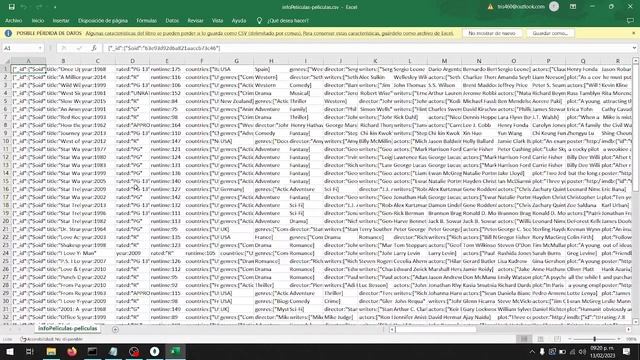Click the horizontal scrollbar left arrow
The image size is (640, 360).
392,329
